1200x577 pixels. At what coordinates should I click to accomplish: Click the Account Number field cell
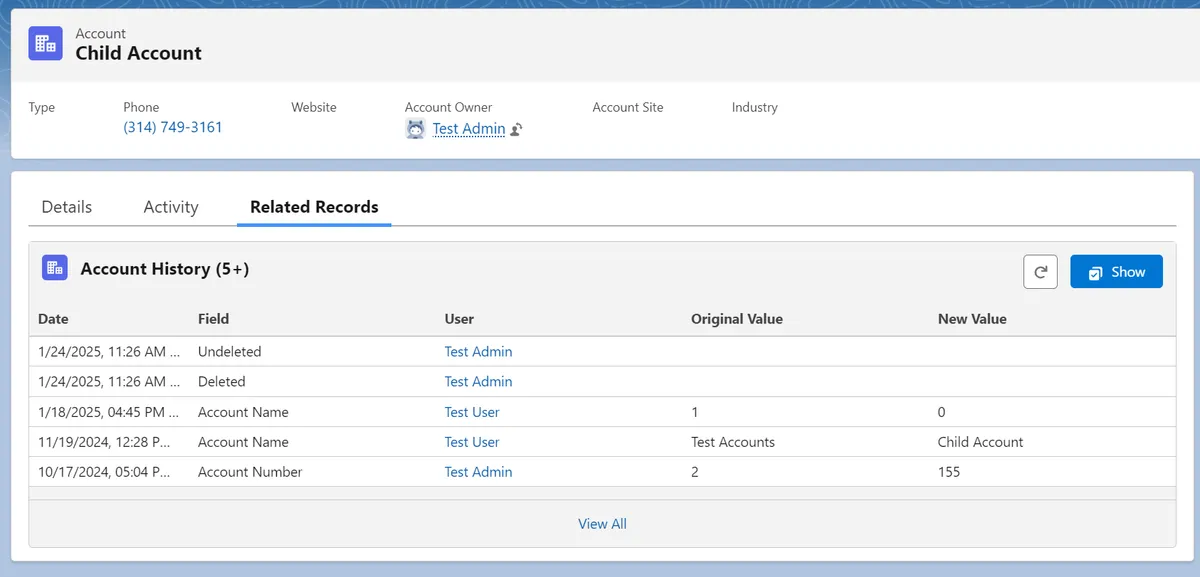tap(250, 472)
